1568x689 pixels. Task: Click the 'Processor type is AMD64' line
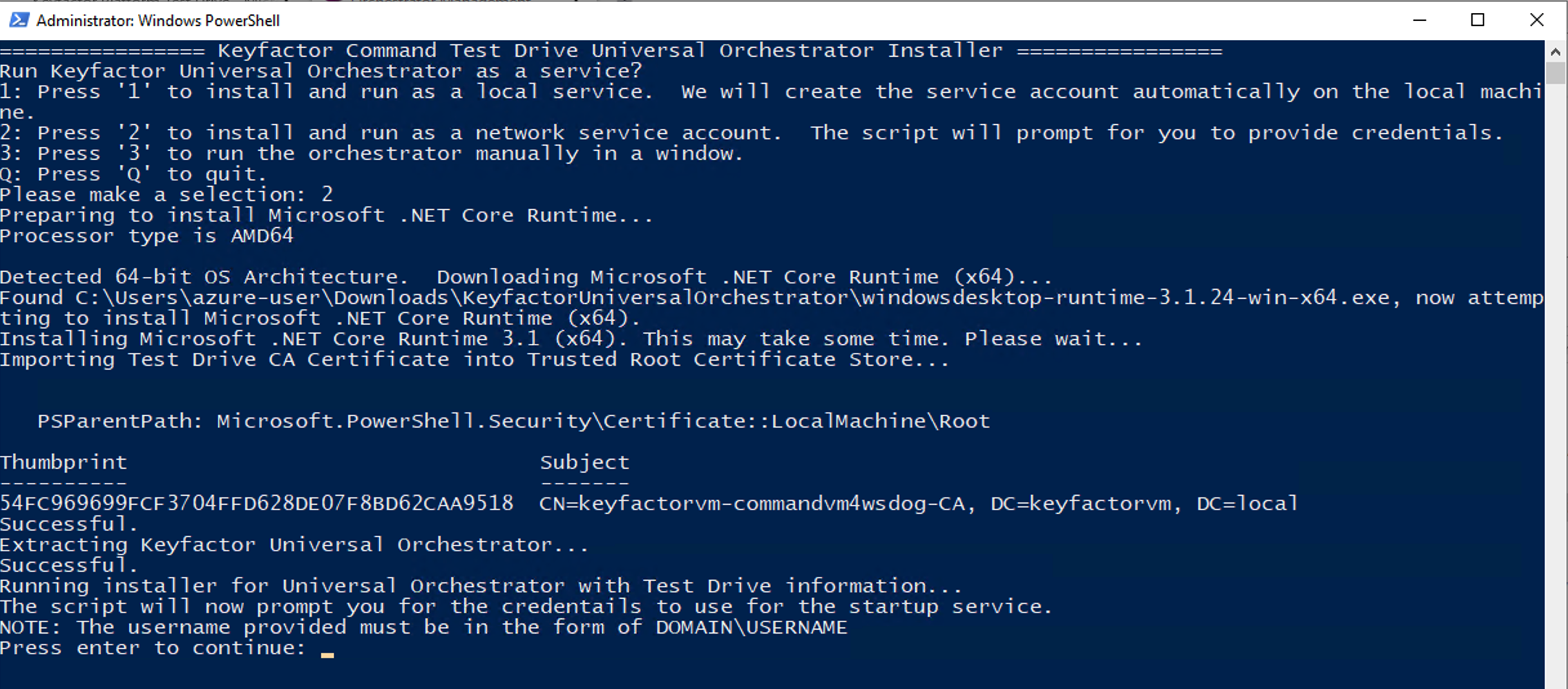coord(147,236)
